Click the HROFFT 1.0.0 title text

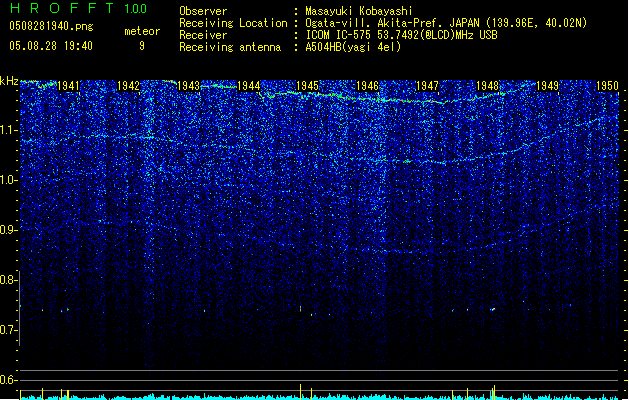[78, 8]
